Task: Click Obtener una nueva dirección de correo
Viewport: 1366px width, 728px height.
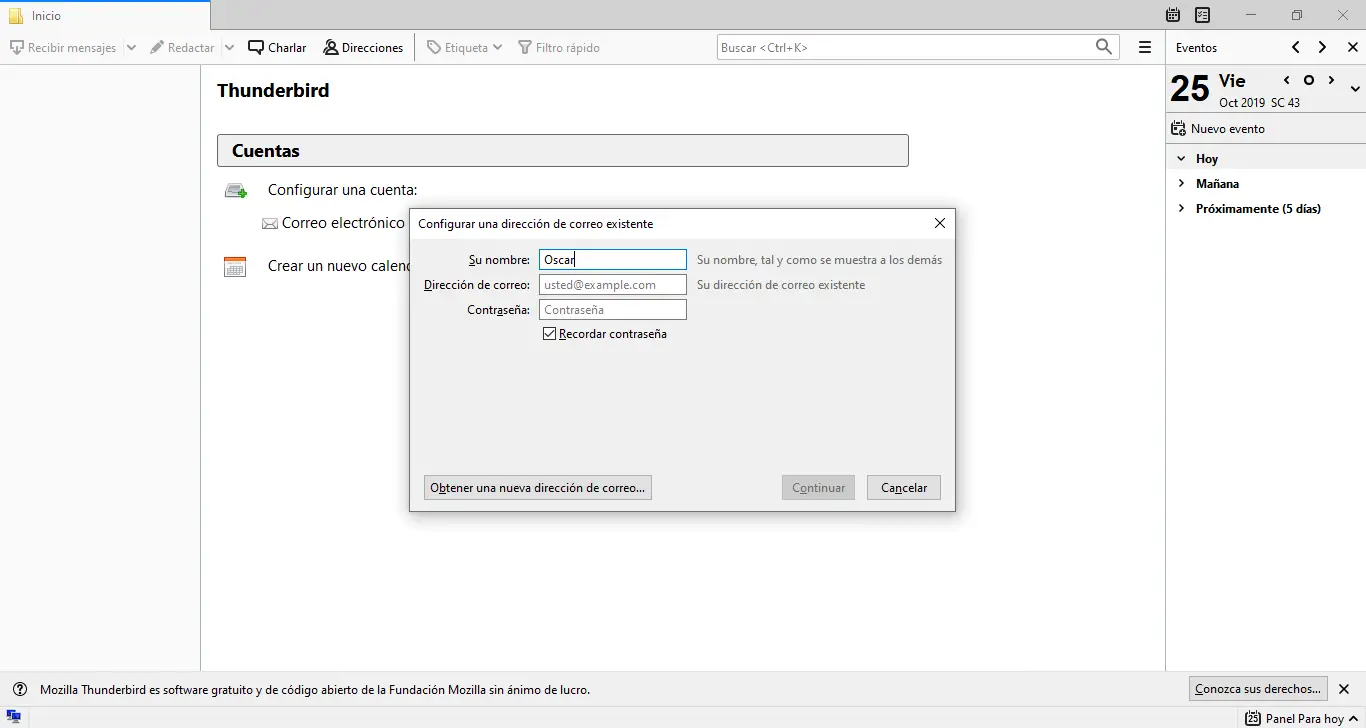Action: coord(538,488)
